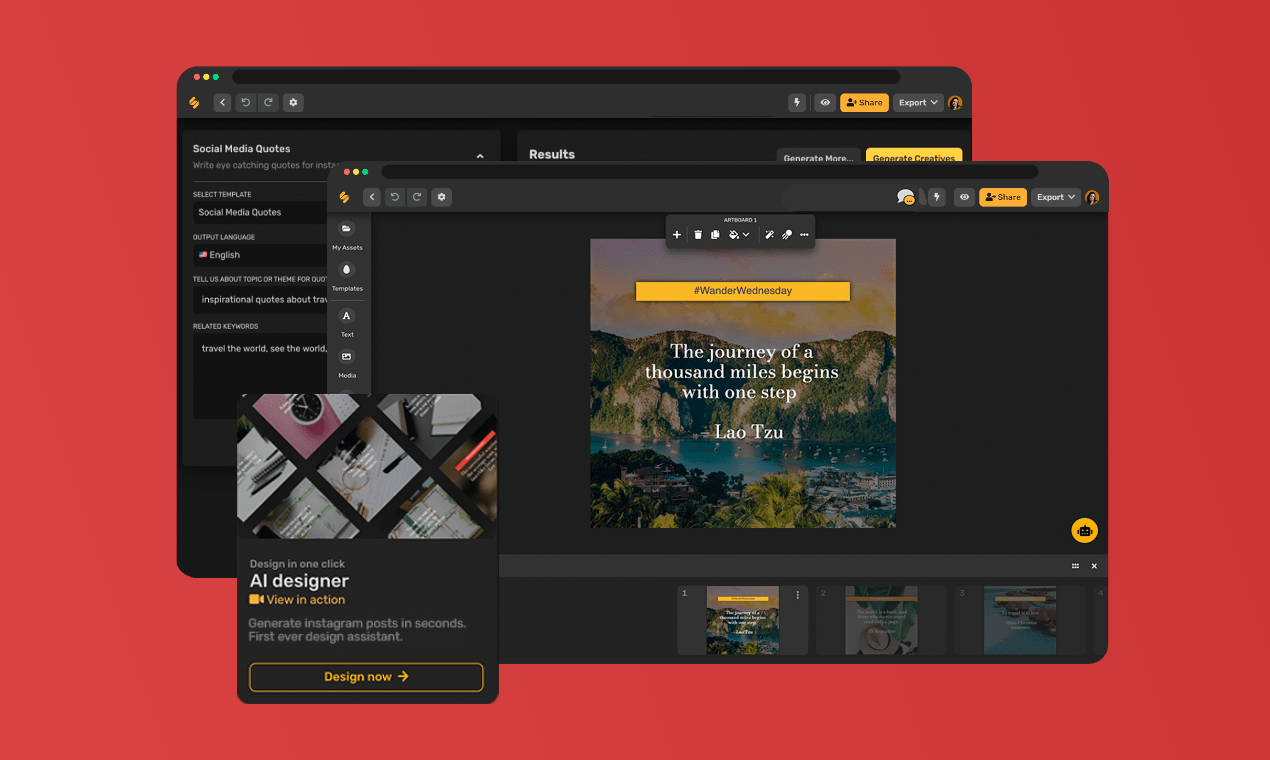The image size is (1270, 760).
Task: Open My Assets in the sidebar
Action: click(x=347, y=235)
